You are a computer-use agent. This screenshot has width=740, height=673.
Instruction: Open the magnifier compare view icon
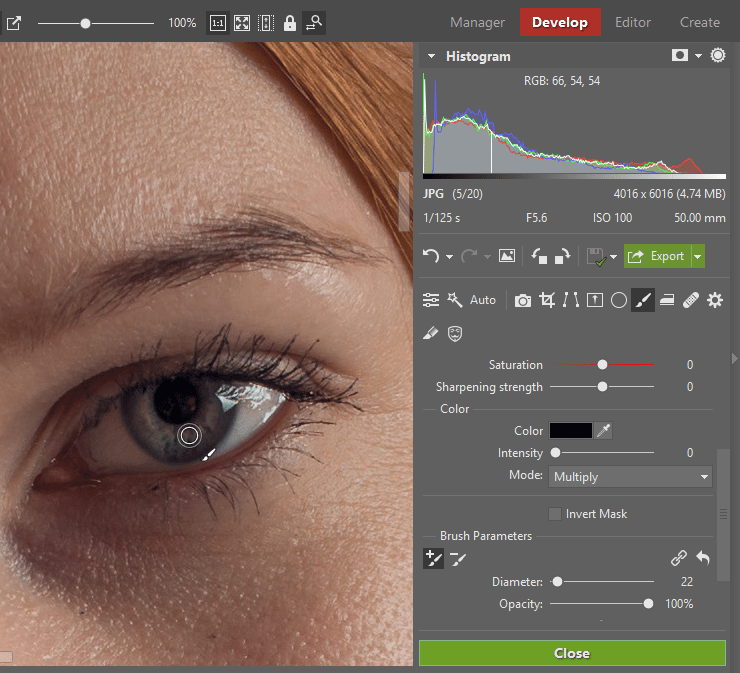pos(314,23)
